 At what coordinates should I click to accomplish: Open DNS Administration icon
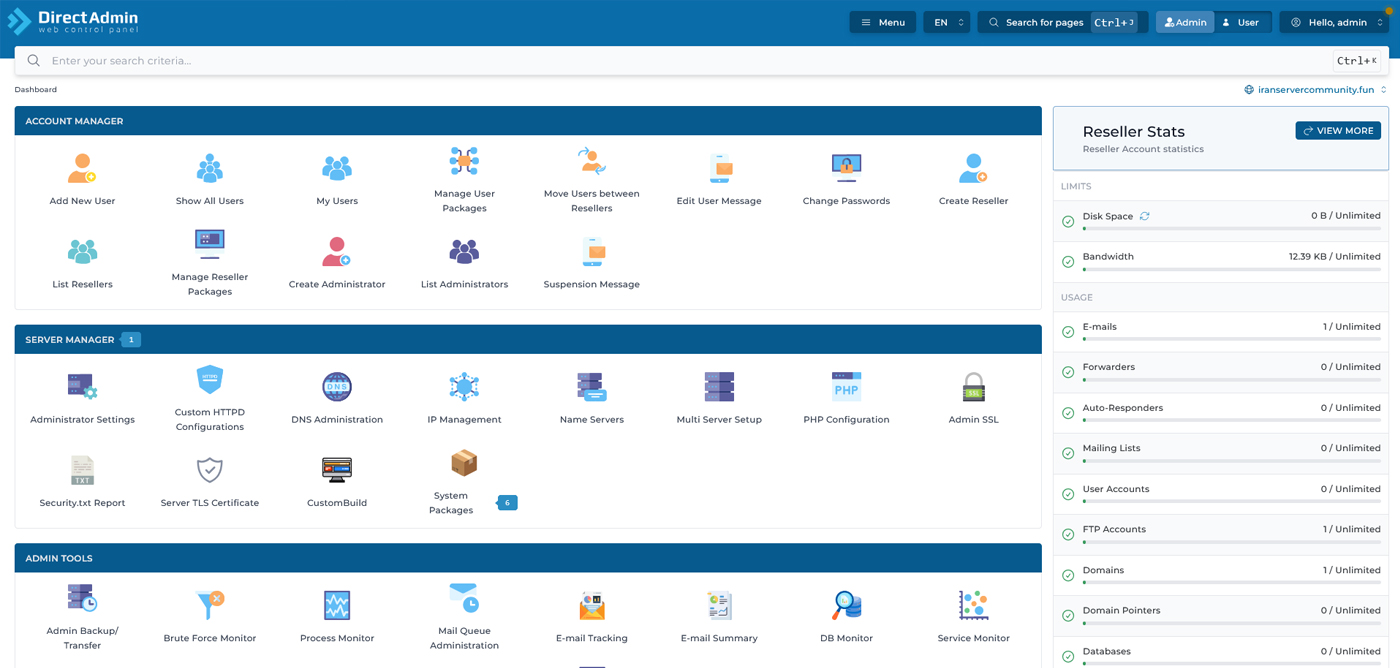337,387
